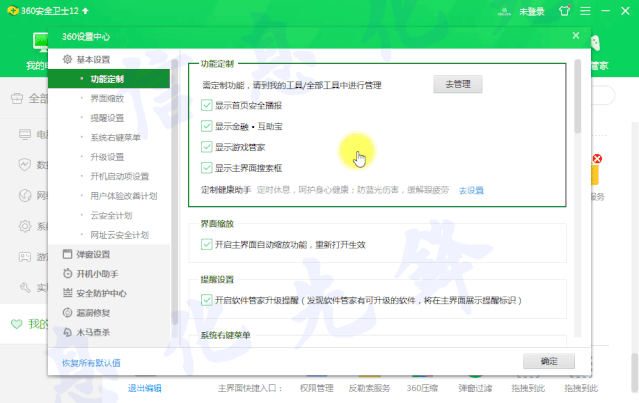The image size is (639, 403).
Task: Click 360压缩 shortcut in main window
Action: tap(422, 388)
